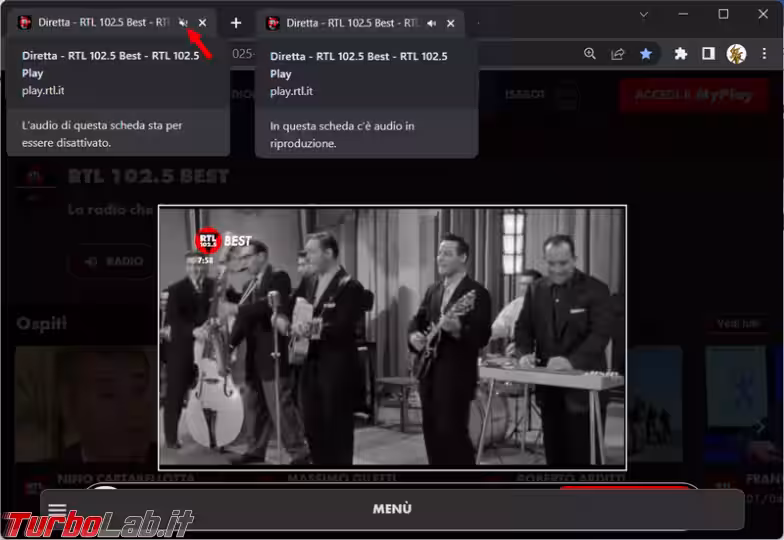Maximize the browser window
Image resolution: width=784 pixels, height=540 pixels.
coord(723,14)
